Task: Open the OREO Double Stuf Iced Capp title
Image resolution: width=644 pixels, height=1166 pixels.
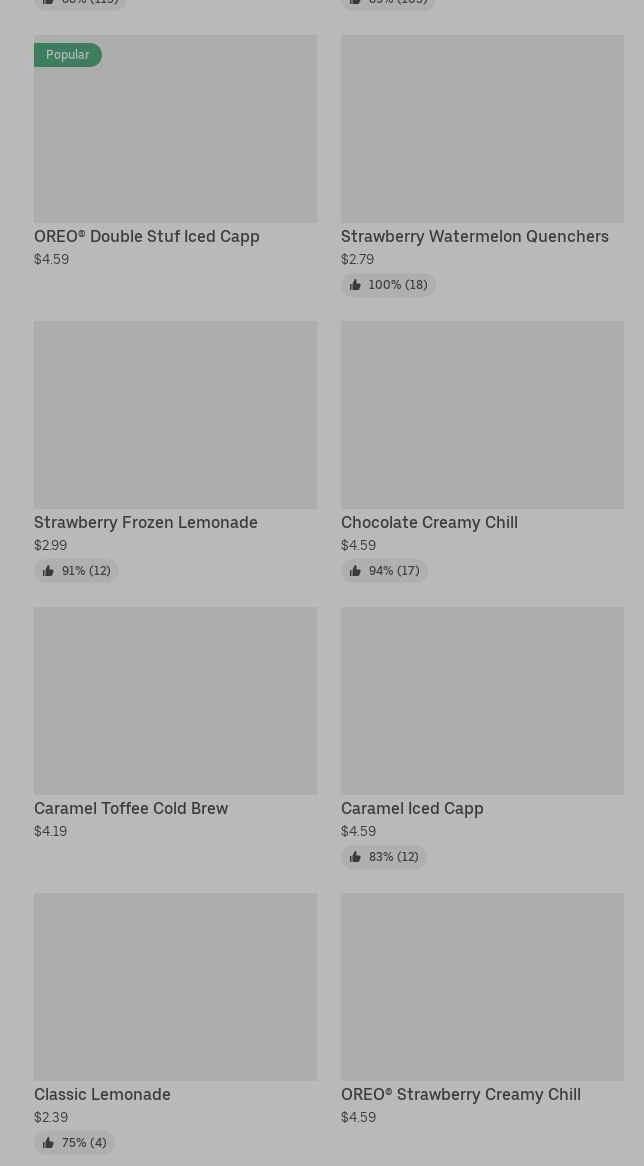Action: pyautogui.click(x=147, y=237)
